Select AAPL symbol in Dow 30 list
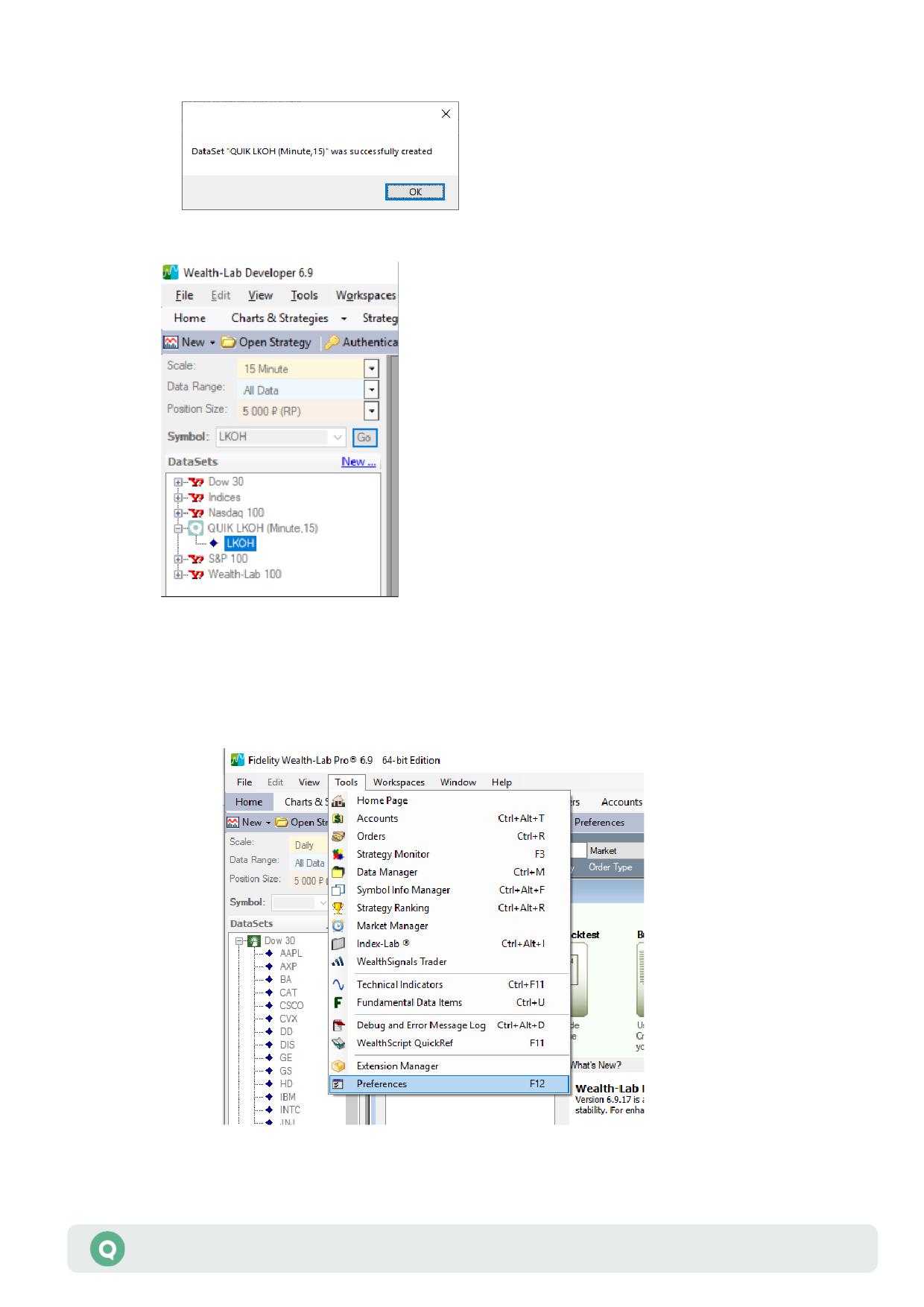Screen dimensions: 924x1307 point(291,954)
